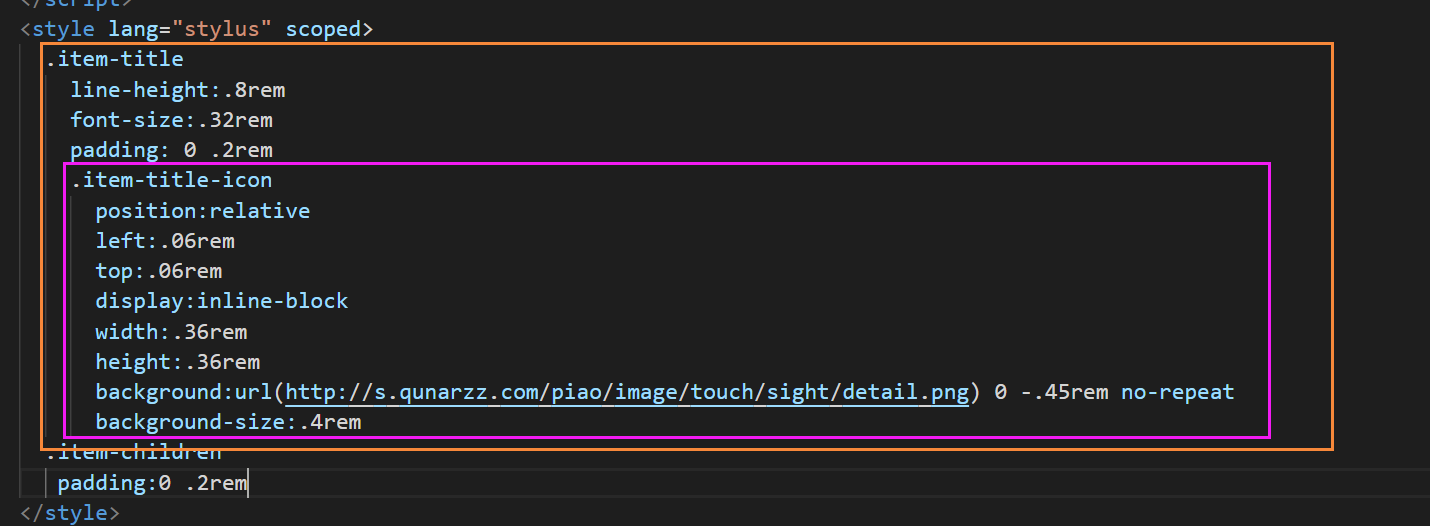Click on the top:.06rem line
Viewport: 1430px width, 526px height.
(x=158, y=271)
